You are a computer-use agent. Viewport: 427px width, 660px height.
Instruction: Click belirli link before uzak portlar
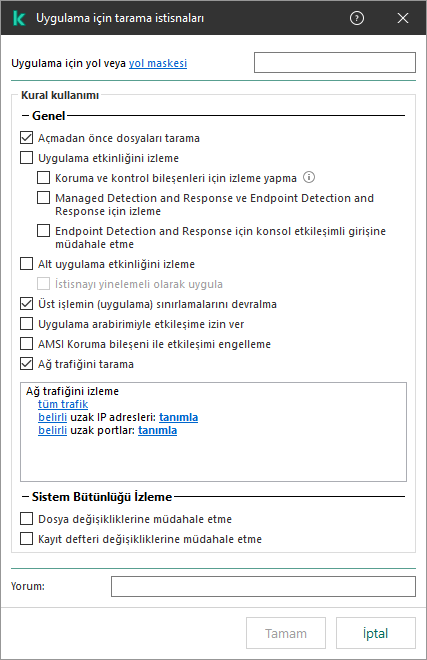coord(52,430)
